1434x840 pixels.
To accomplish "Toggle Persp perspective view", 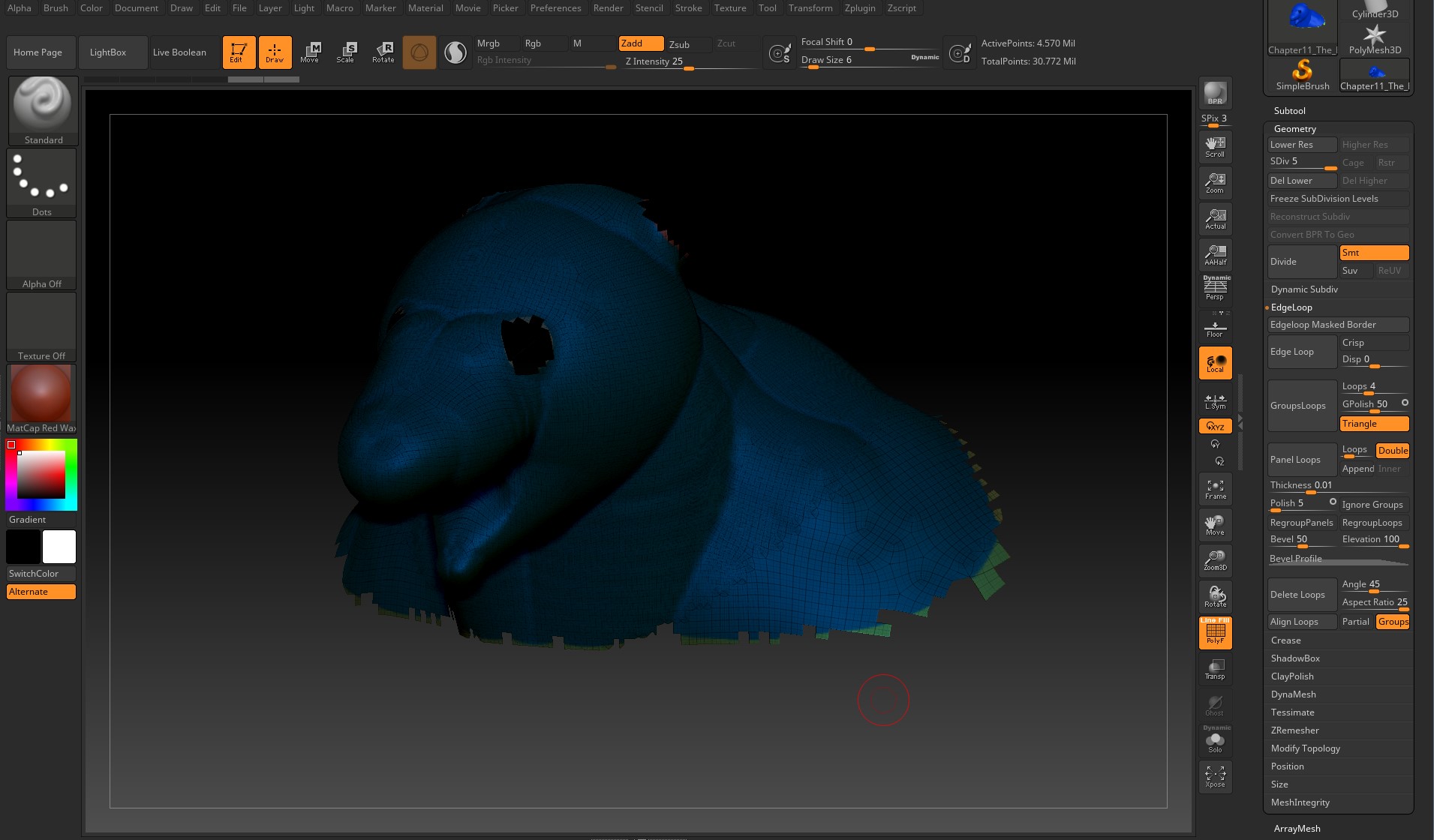I will click(x=1215, y=289).
